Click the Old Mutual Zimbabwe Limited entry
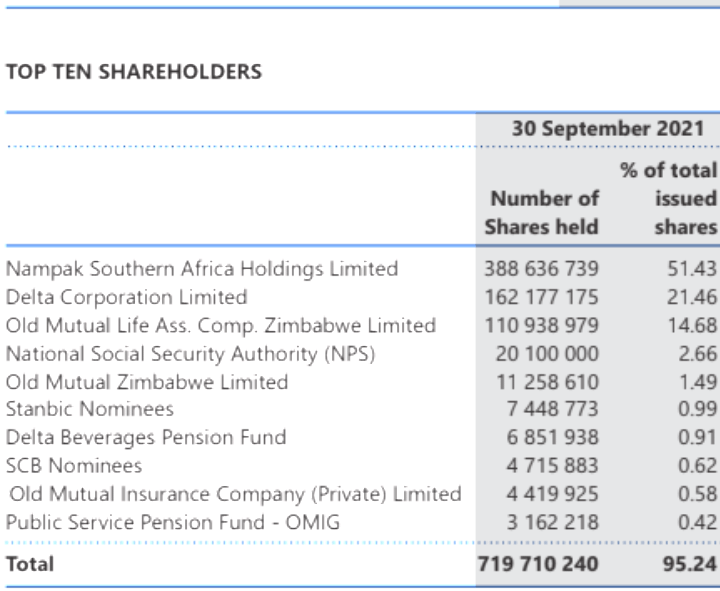 pos(147,382)
